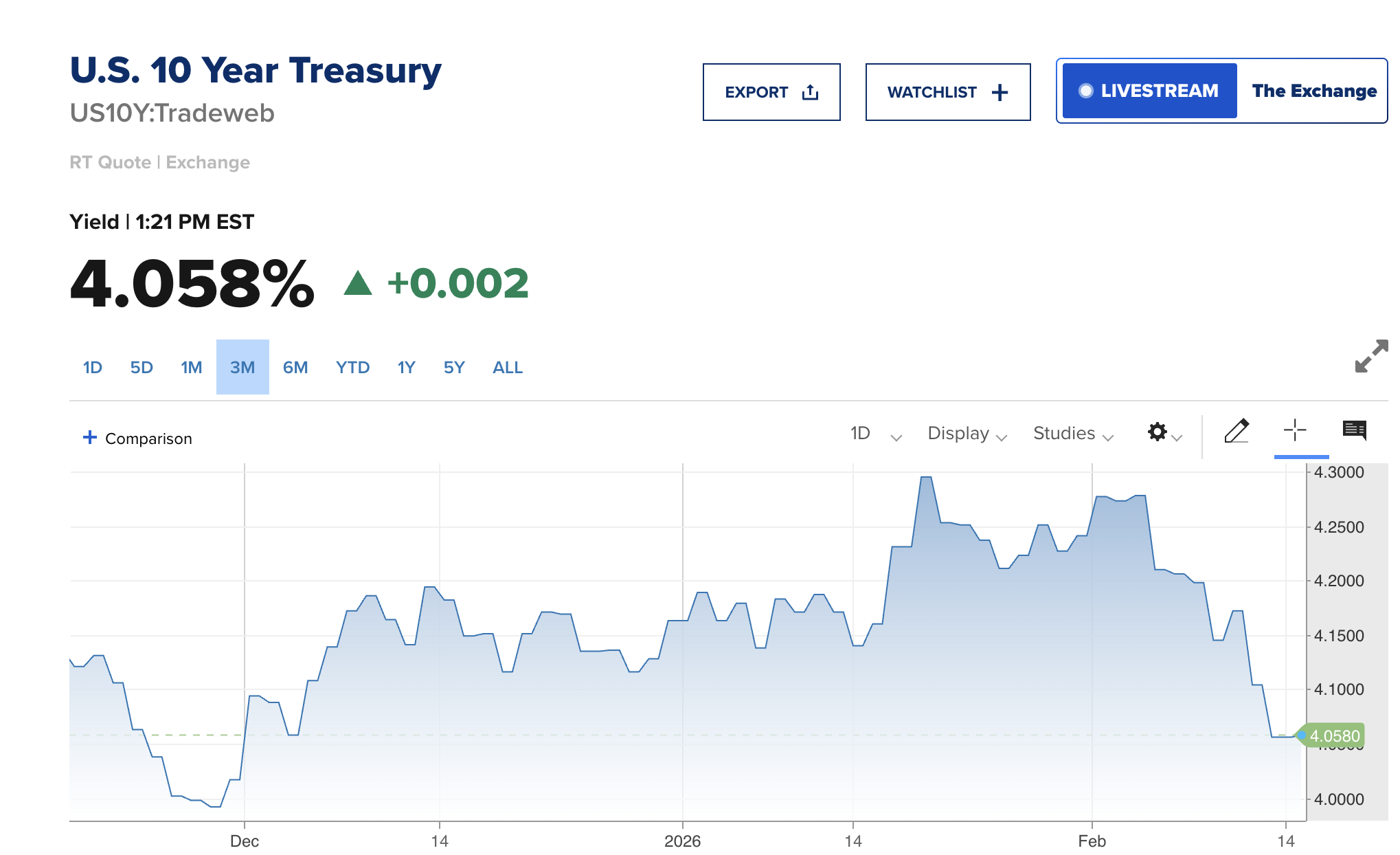
Task: Select the ALL time range
Action: [x=507, y=367]
